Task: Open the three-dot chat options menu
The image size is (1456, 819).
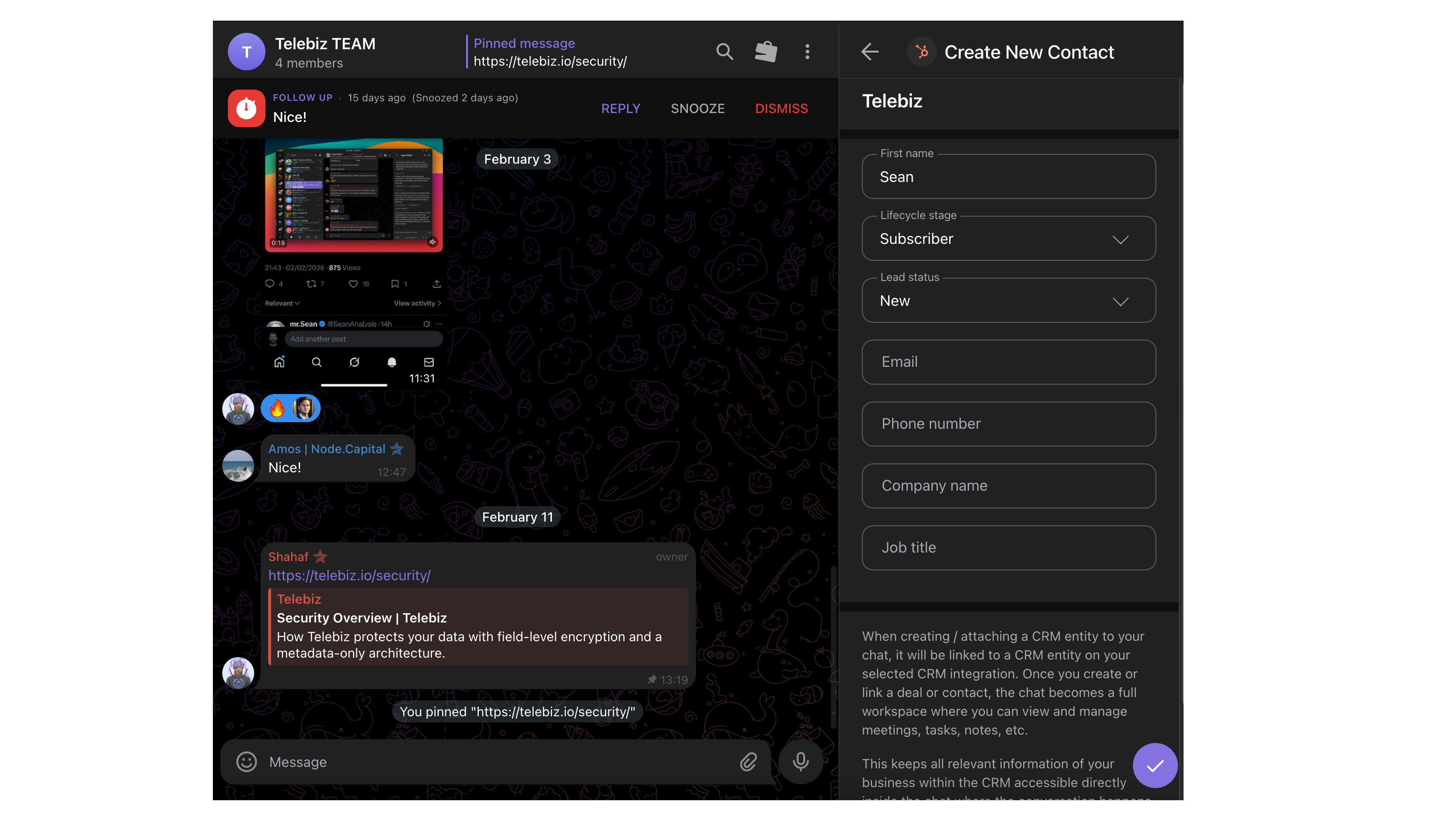Action: 807,52
